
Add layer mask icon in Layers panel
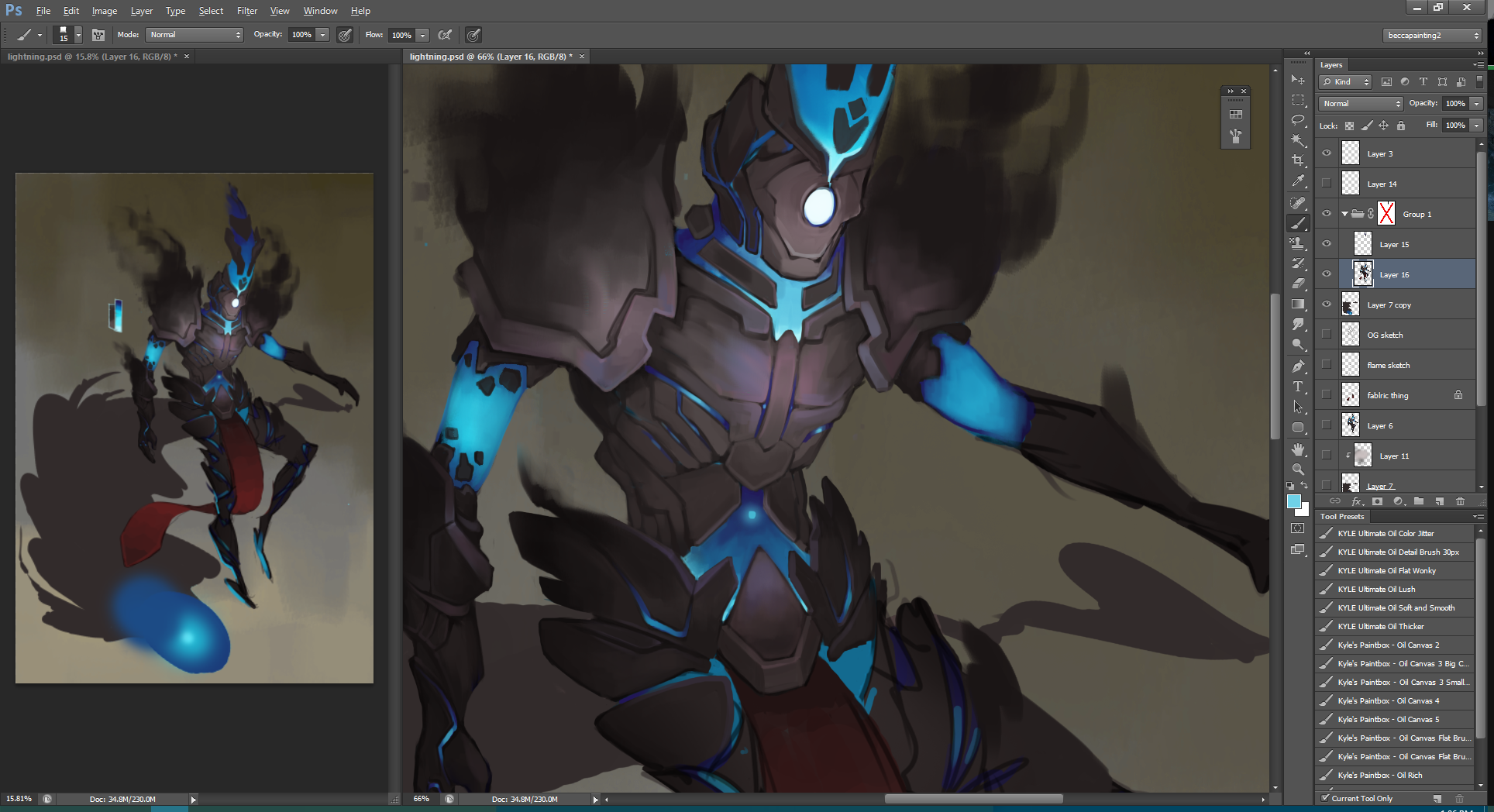click(x=1377, y=501)
